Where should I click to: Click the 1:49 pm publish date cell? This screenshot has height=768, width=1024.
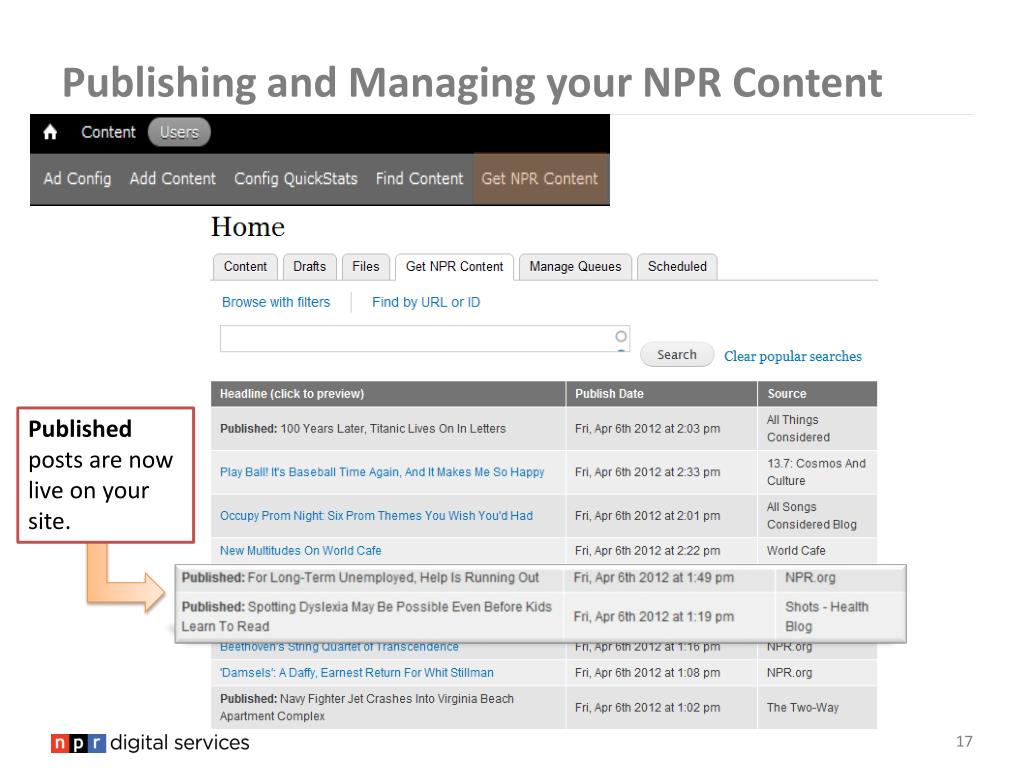coord(654,578)
